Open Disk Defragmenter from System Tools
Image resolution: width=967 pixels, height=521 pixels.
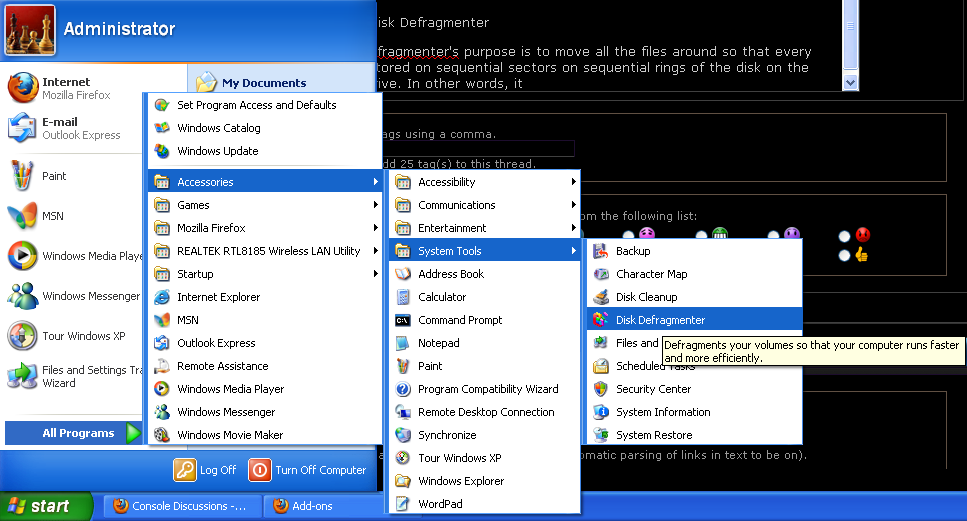coord(660,320)
